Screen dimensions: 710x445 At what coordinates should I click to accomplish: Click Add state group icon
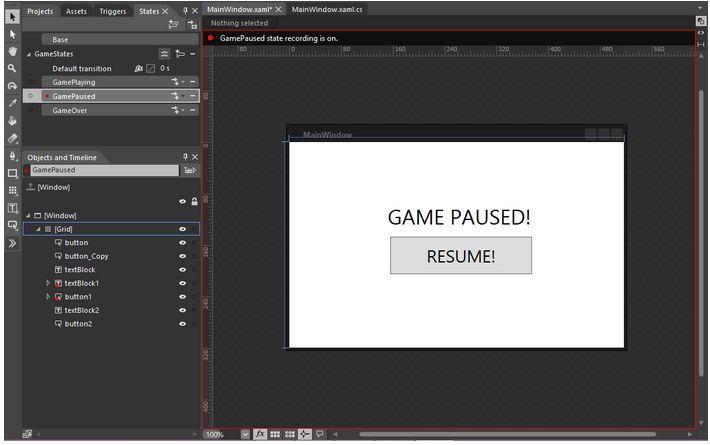[x=173, y=24]
